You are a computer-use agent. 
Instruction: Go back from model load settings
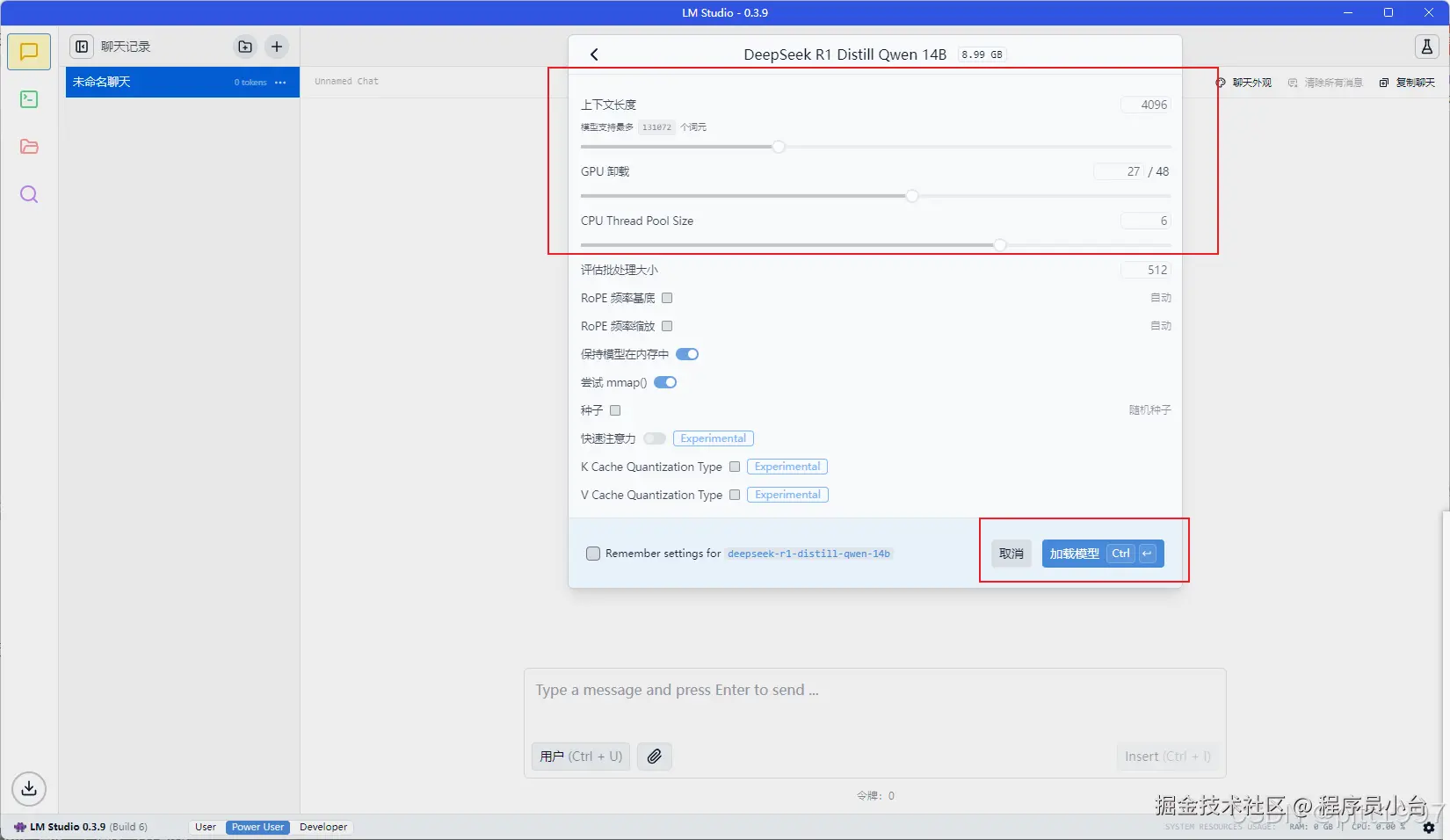point(594,54)
